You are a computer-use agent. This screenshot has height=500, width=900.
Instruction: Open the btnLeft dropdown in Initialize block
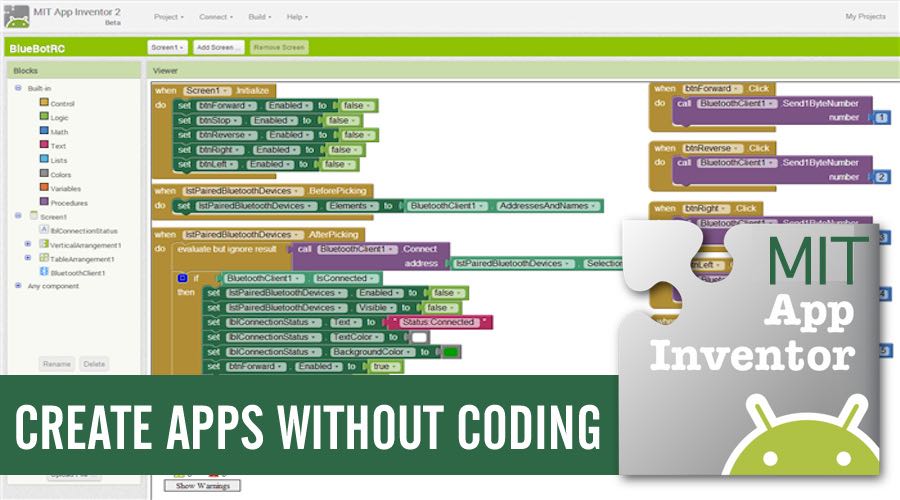[217, 164]
